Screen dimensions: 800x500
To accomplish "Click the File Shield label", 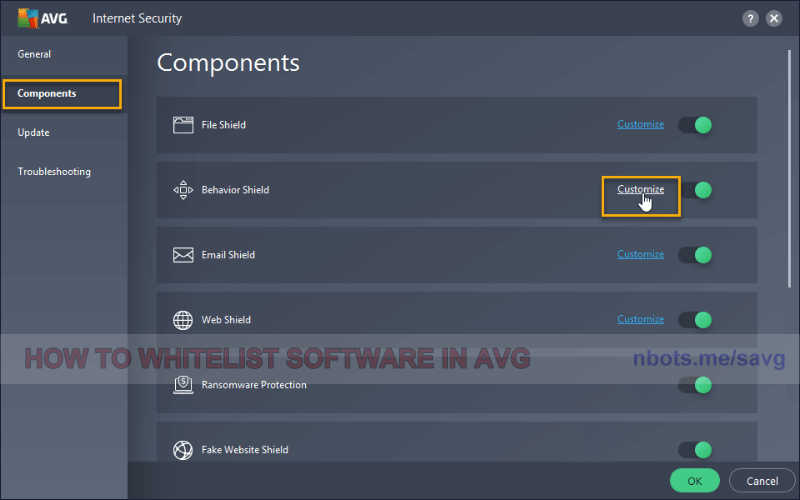I will (x=223, y=125).
